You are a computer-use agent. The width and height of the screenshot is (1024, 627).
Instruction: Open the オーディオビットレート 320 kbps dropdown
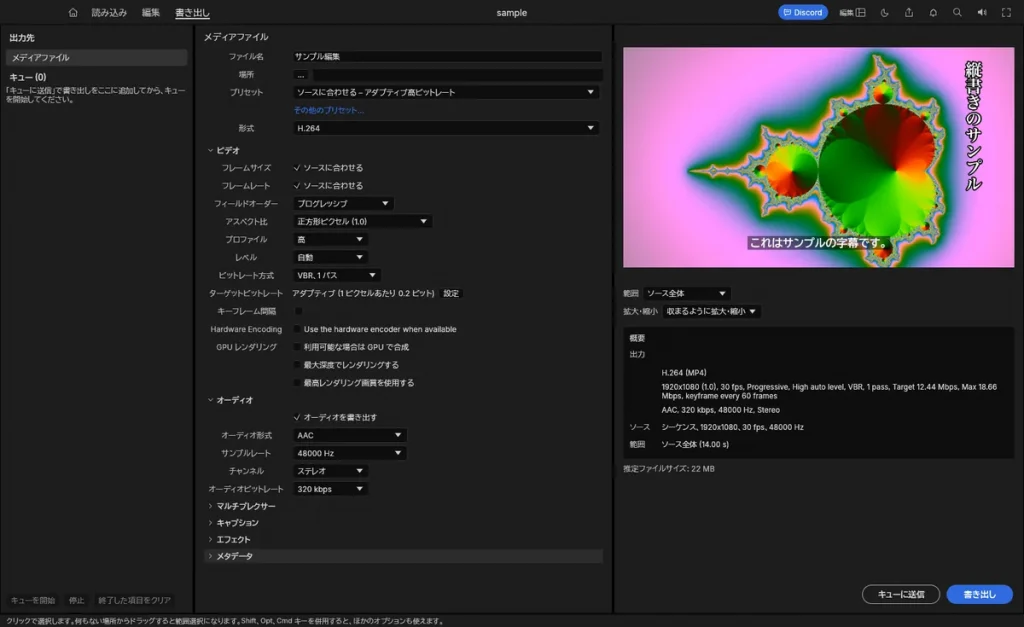coord(330,489)
